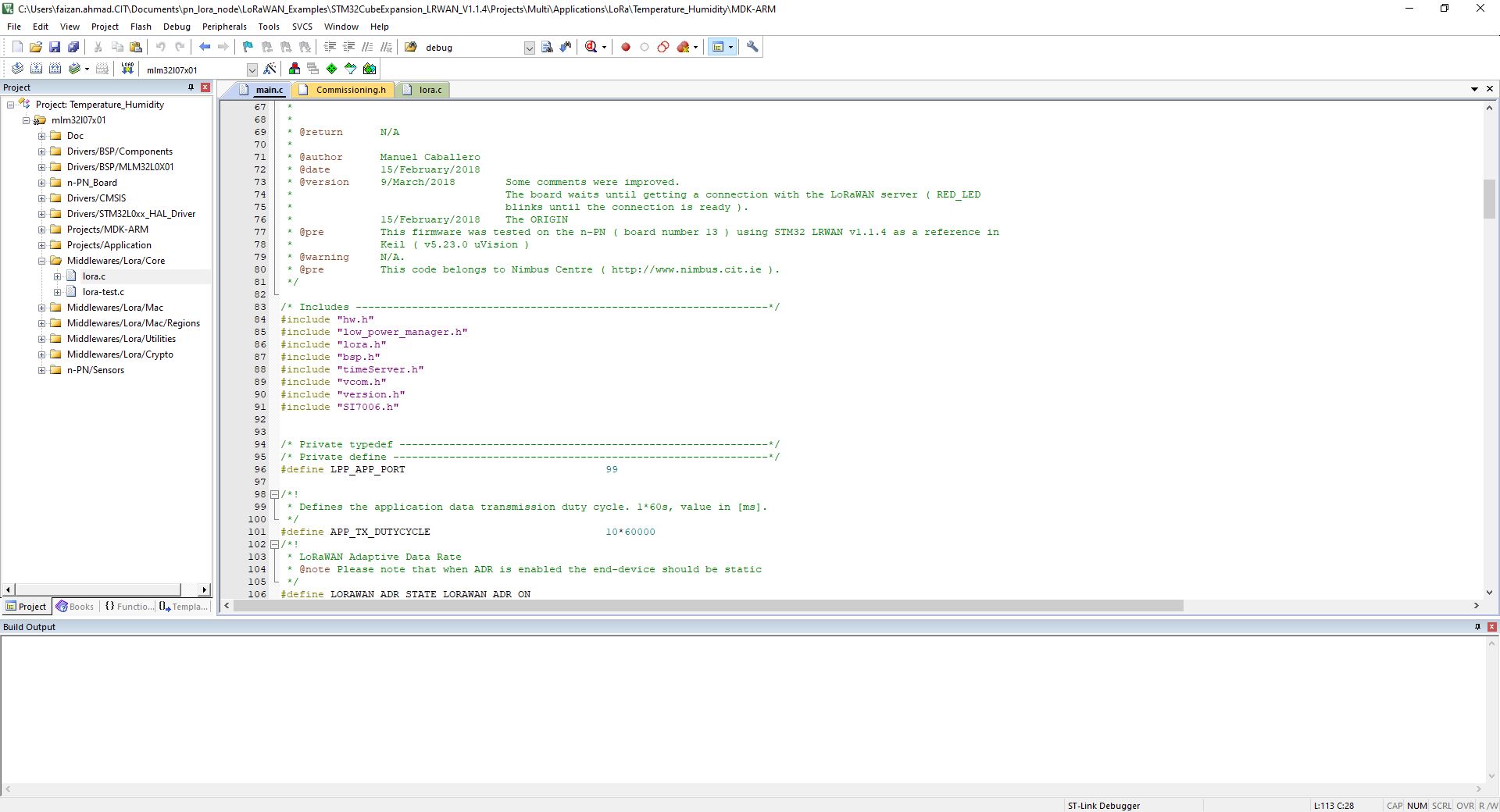Screen dimensions: 1500x812
Task: Click the Rebuild all target files icon
Action: point(55,69)
